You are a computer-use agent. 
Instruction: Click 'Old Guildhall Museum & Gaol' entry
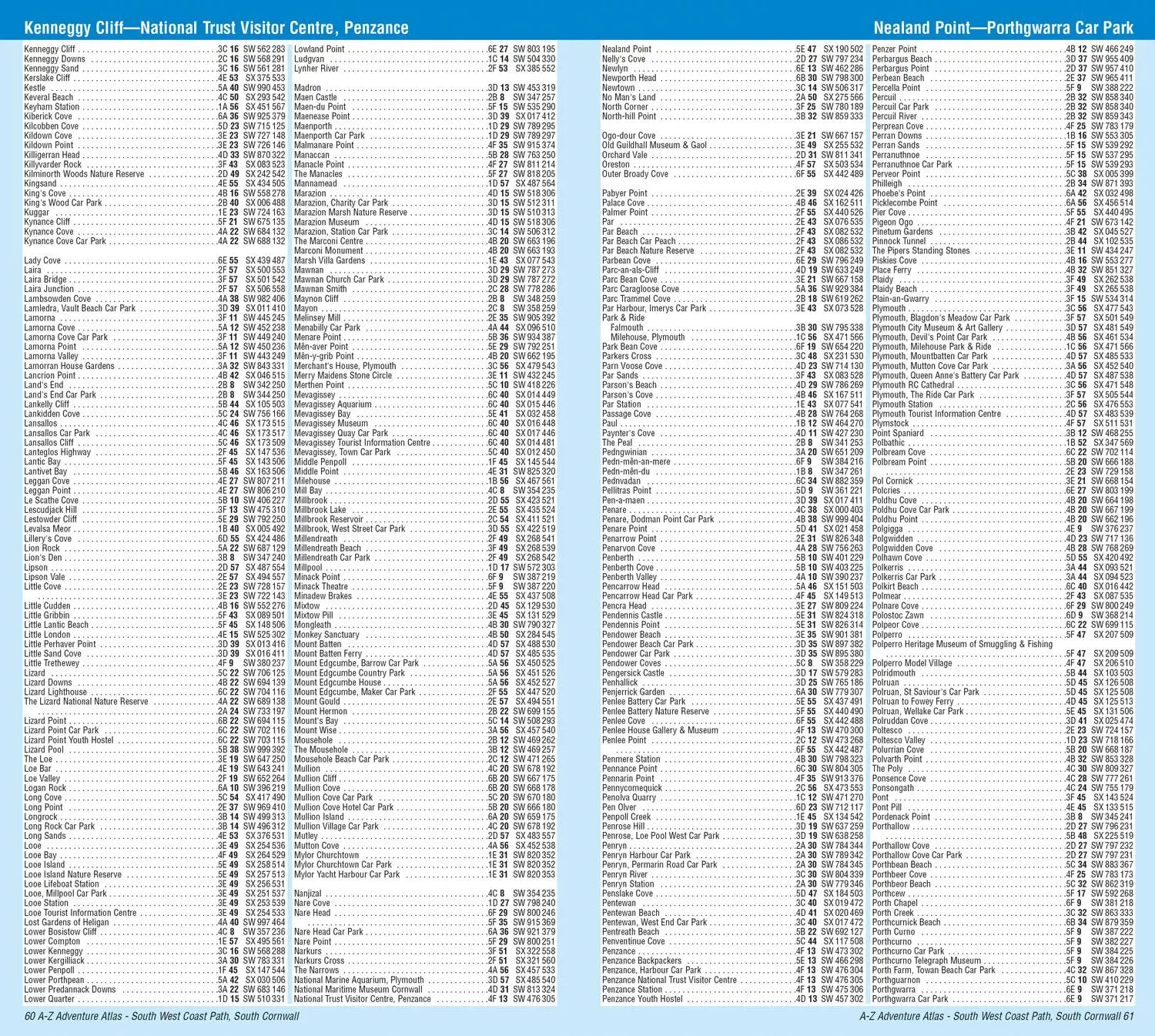tap(732, 145)
